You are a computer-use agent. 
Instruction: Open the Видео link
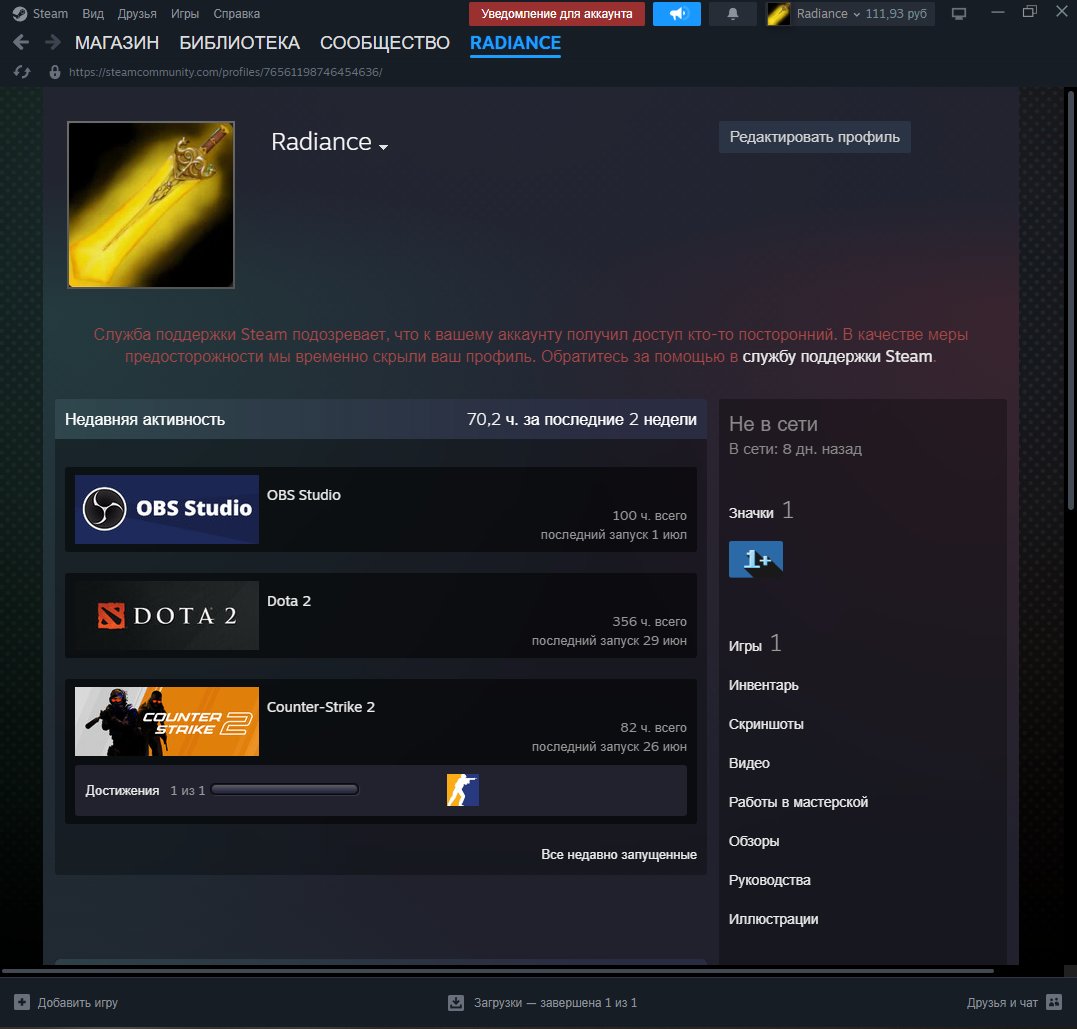point(749,763)
